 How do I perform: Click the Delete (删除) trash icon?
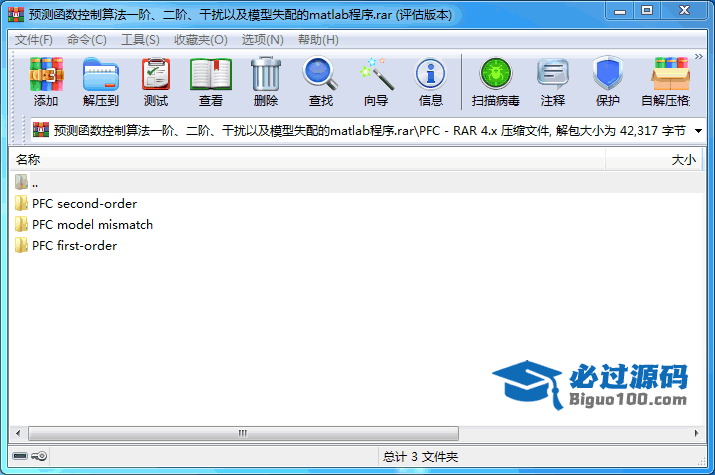(266, 82)
